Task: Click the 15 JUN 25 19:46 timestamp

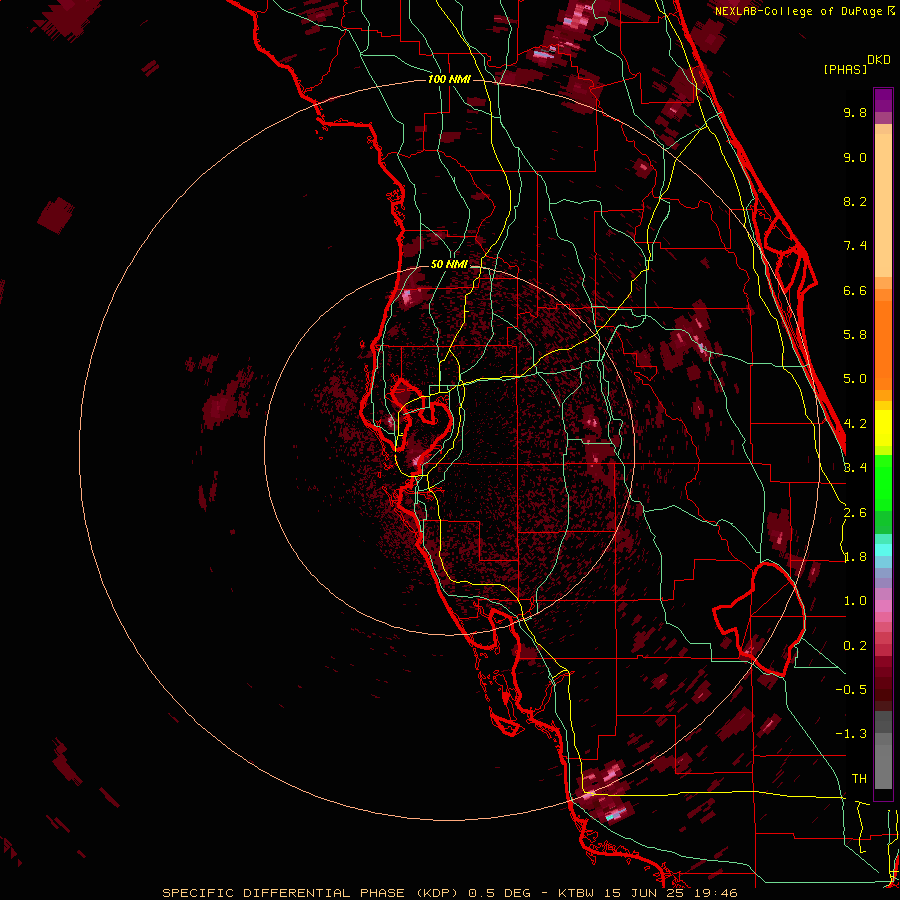Action: tap(670, 893)
